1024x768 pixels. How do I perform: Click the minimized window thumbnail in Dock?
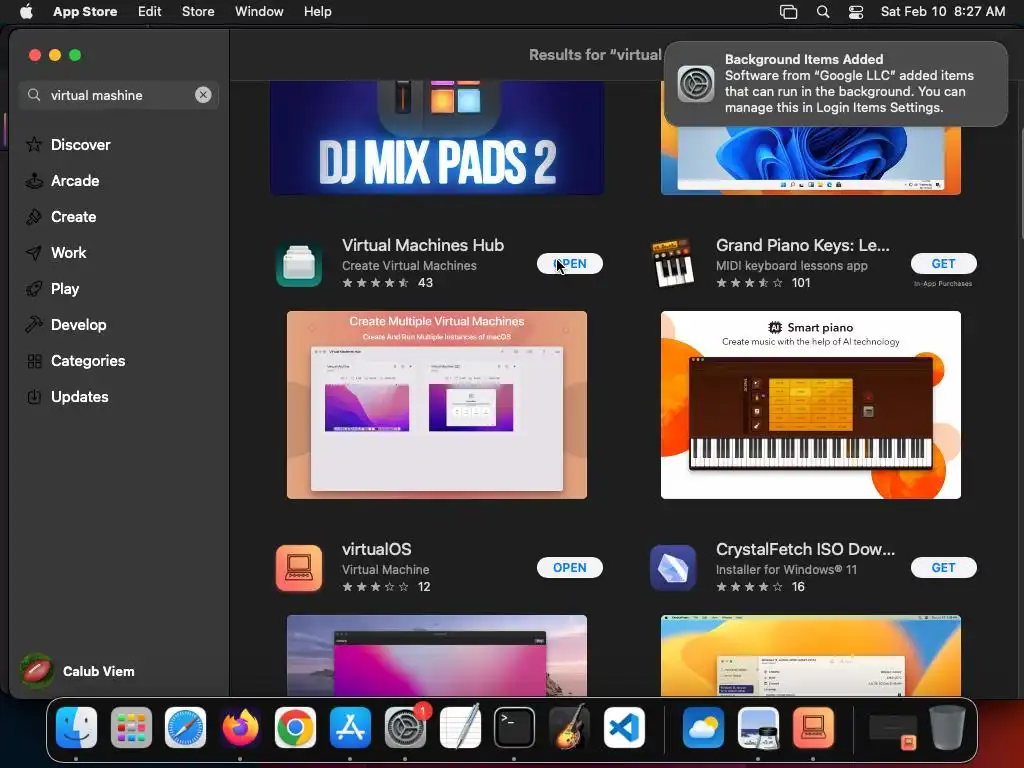point(893,730)
